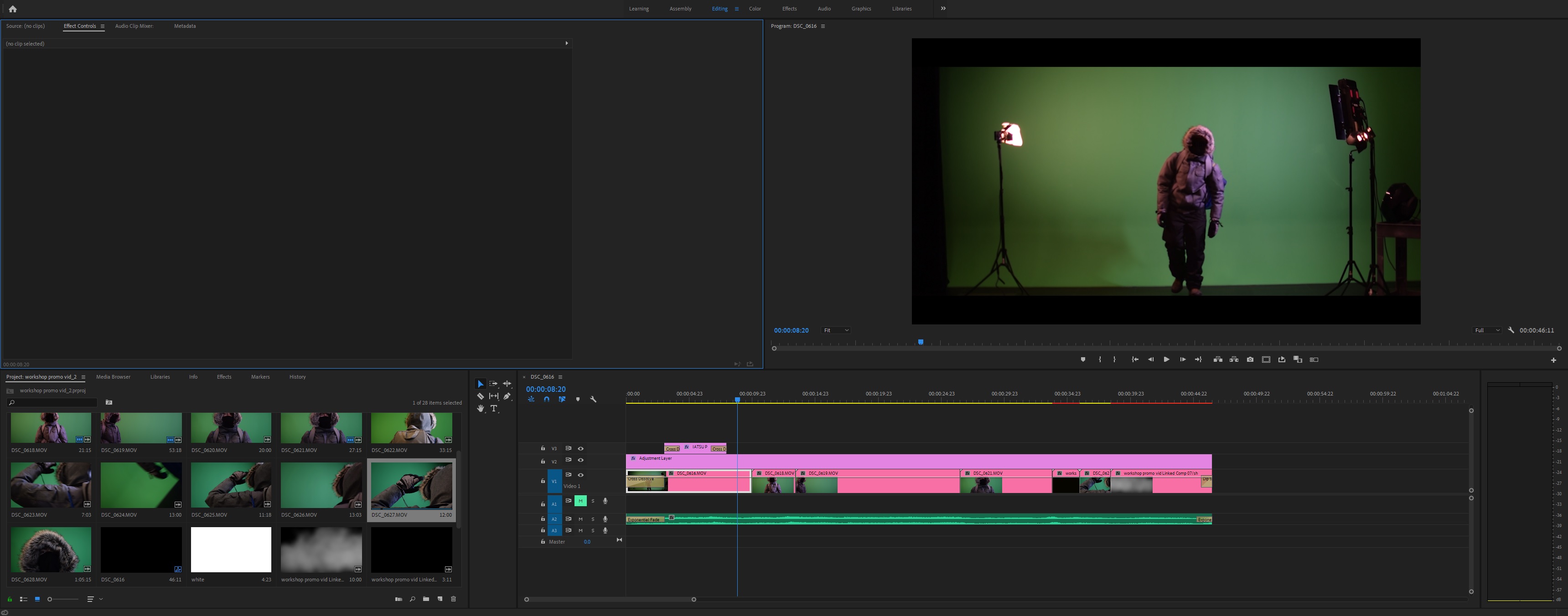Mute the A1 audio track
Screen dimensions: 1568x616
point(580,500)
